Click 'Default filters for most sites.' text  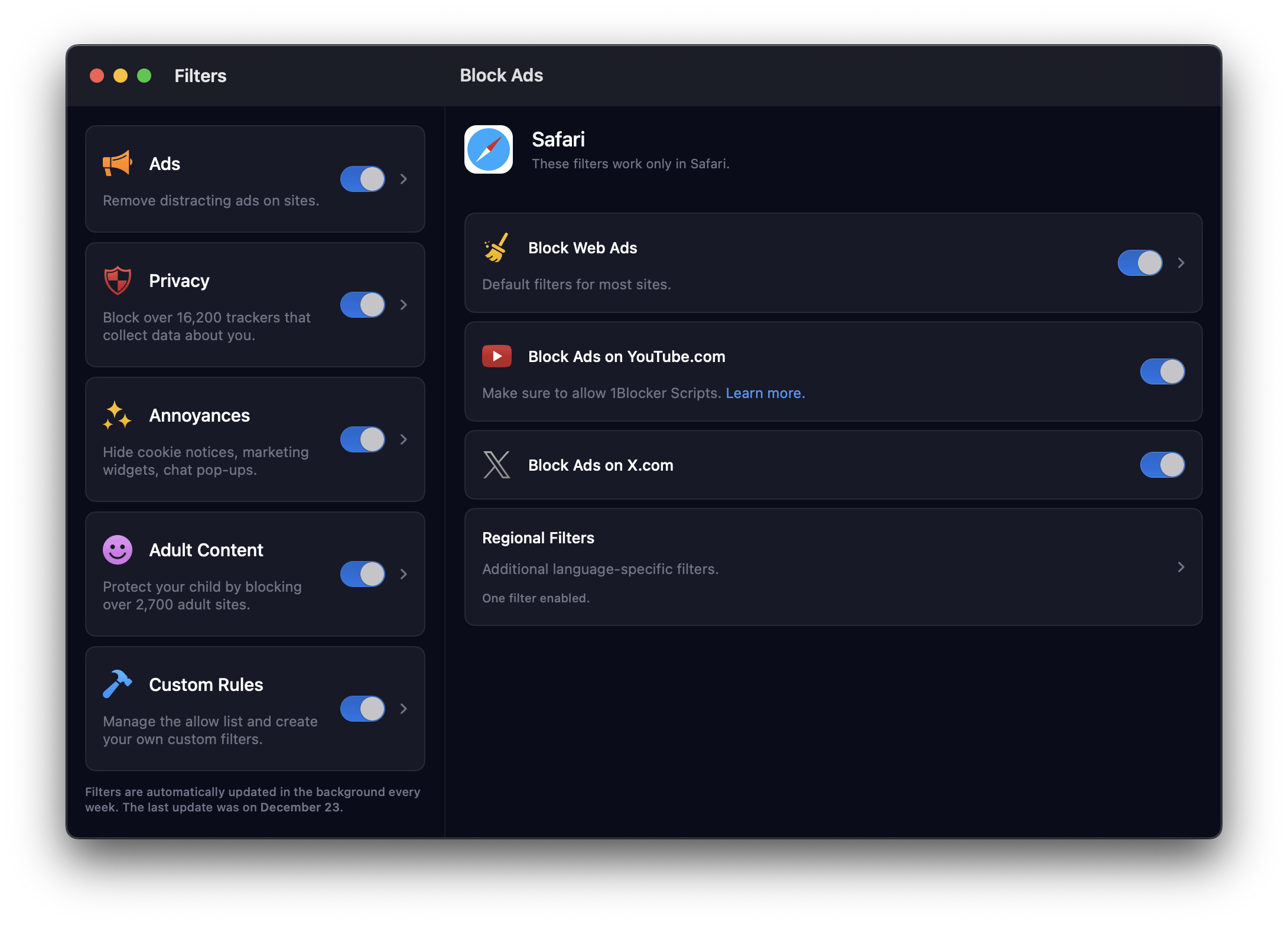(577, 284)
